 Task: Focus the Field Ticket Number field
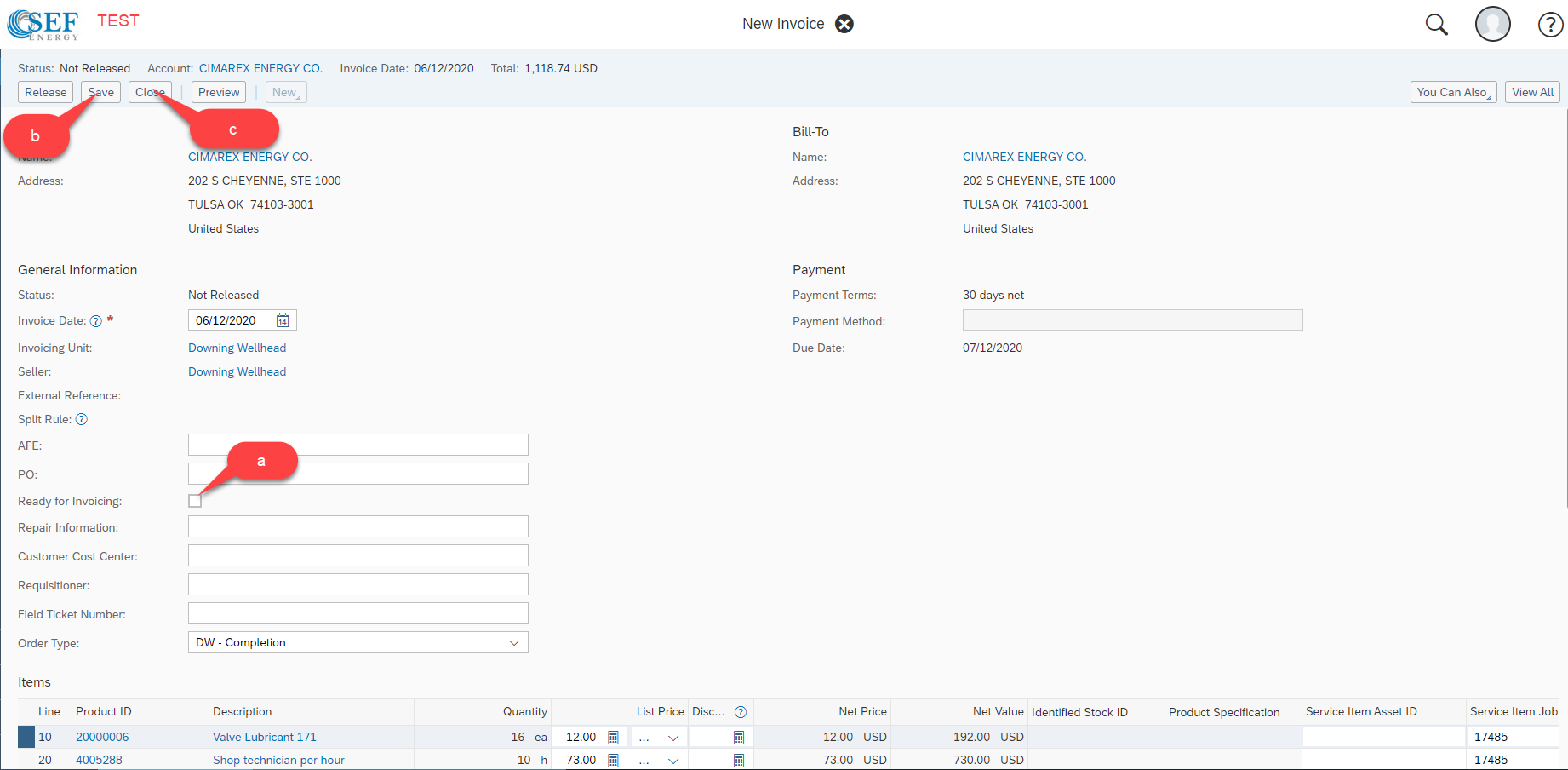pyautogui.click(x=358, y=613)
